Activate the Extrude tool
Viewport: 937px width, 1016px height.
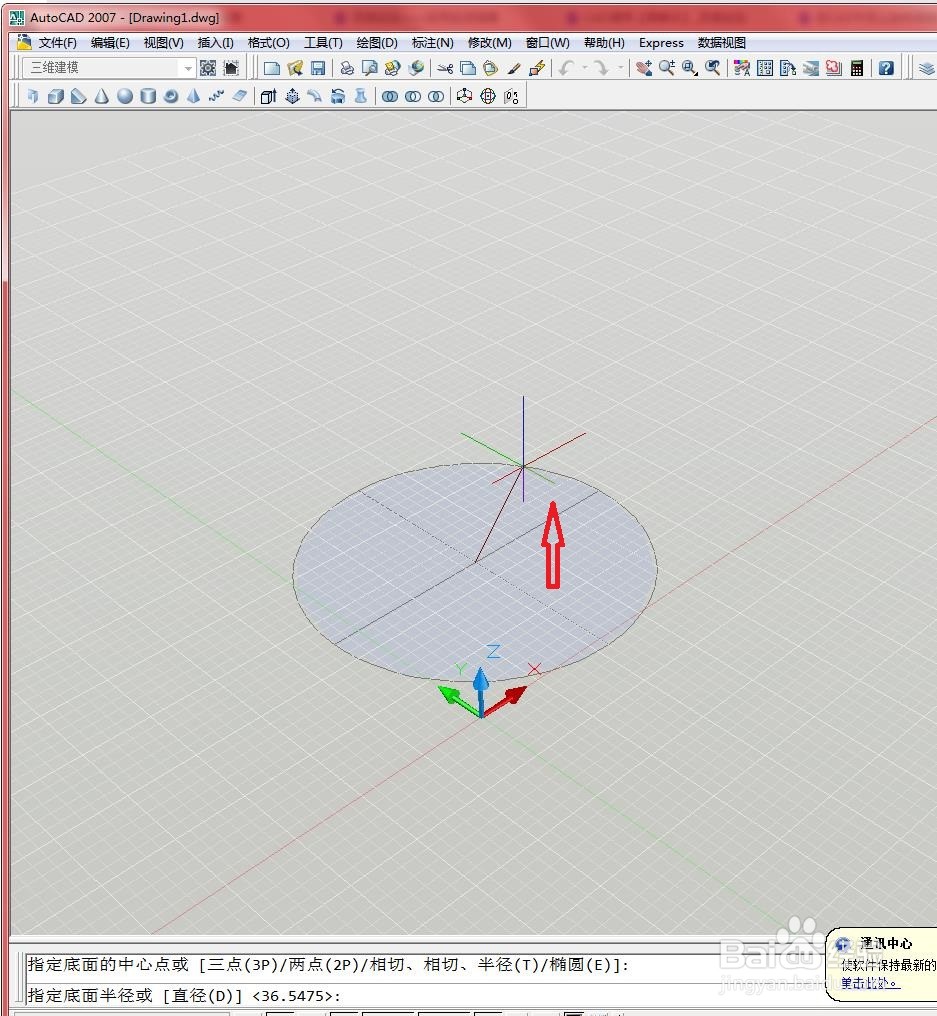268,97
